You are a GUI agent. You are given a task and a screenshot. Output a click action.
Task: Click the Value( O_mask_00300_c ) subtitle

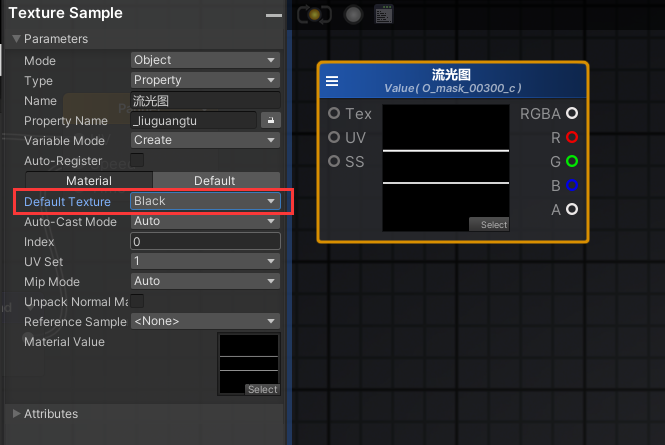453,88
